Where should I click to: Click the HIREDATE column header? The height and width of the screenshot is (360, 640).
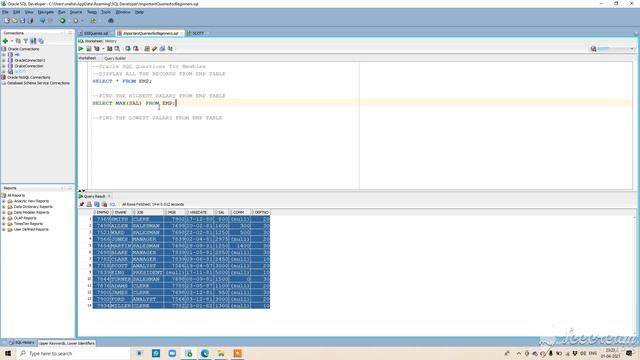pyautogui.click(x=199, y=212)
